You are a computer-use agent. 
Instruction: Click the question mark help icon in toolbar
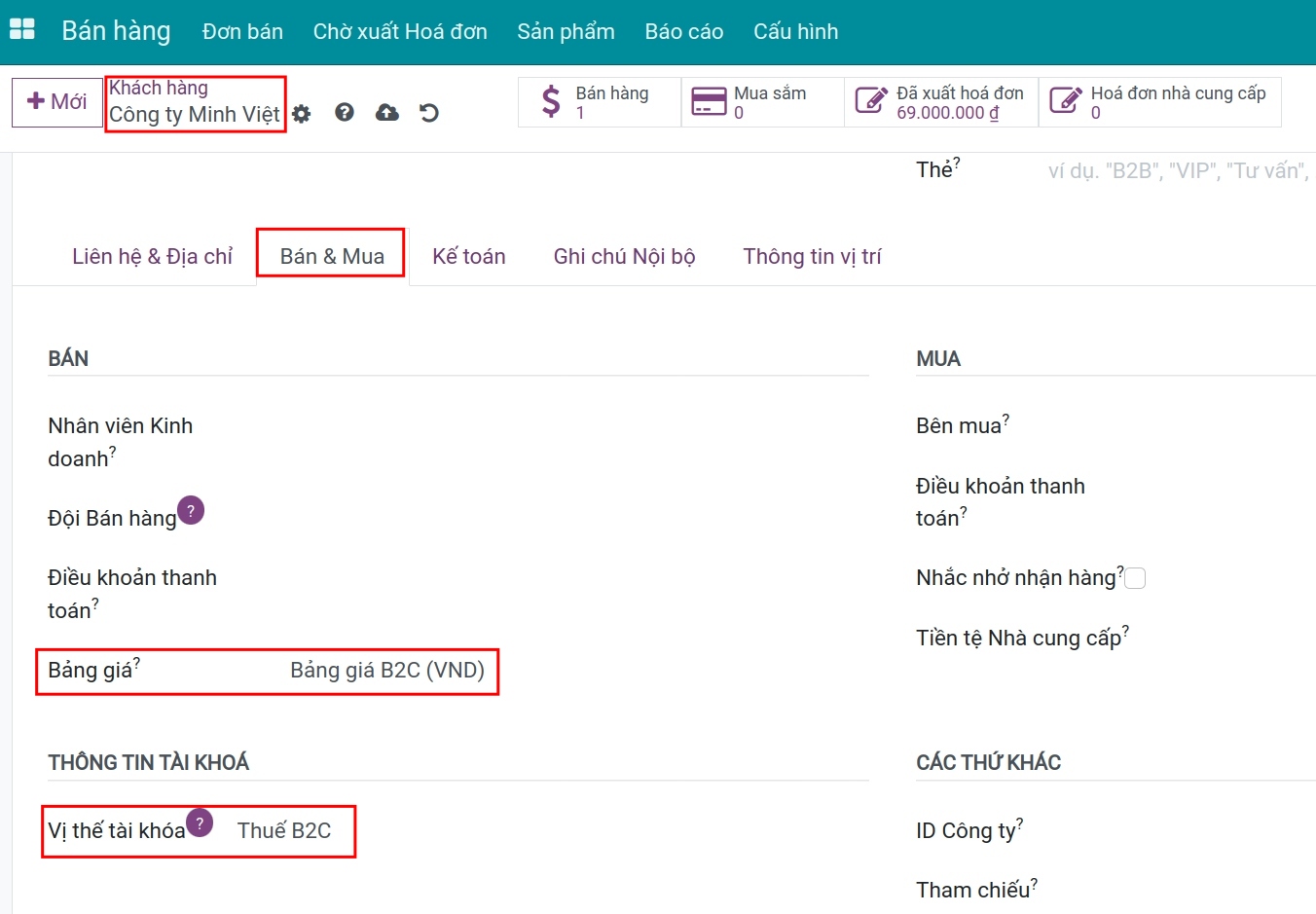coord(345,113)
